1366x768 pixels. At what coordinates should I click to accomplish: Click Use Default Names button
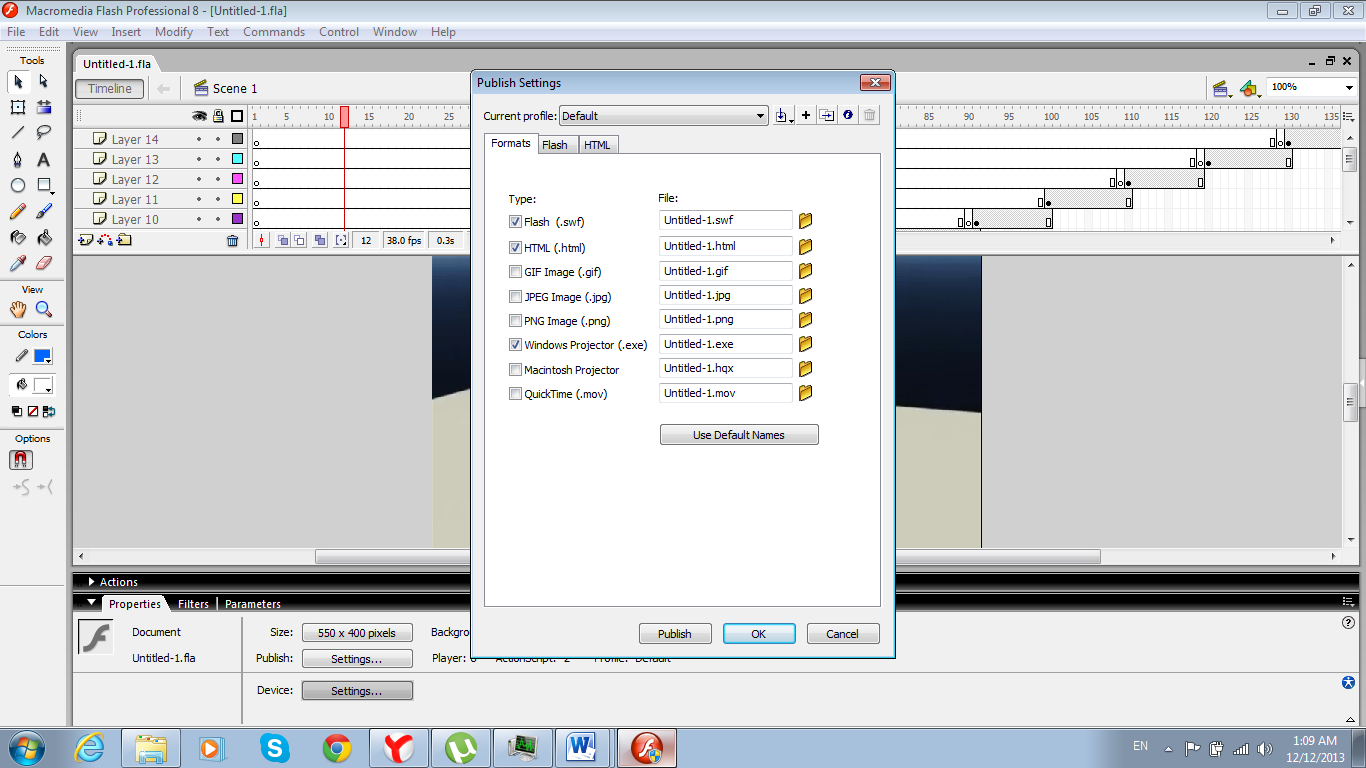point(739,435)
